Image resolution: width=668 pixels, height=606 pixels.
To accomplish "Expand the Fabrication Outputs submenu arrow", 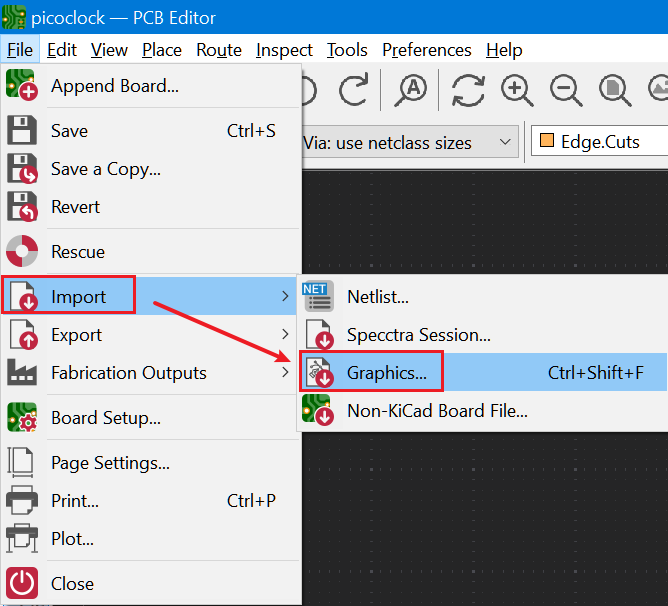I will (x=285, y=372).
